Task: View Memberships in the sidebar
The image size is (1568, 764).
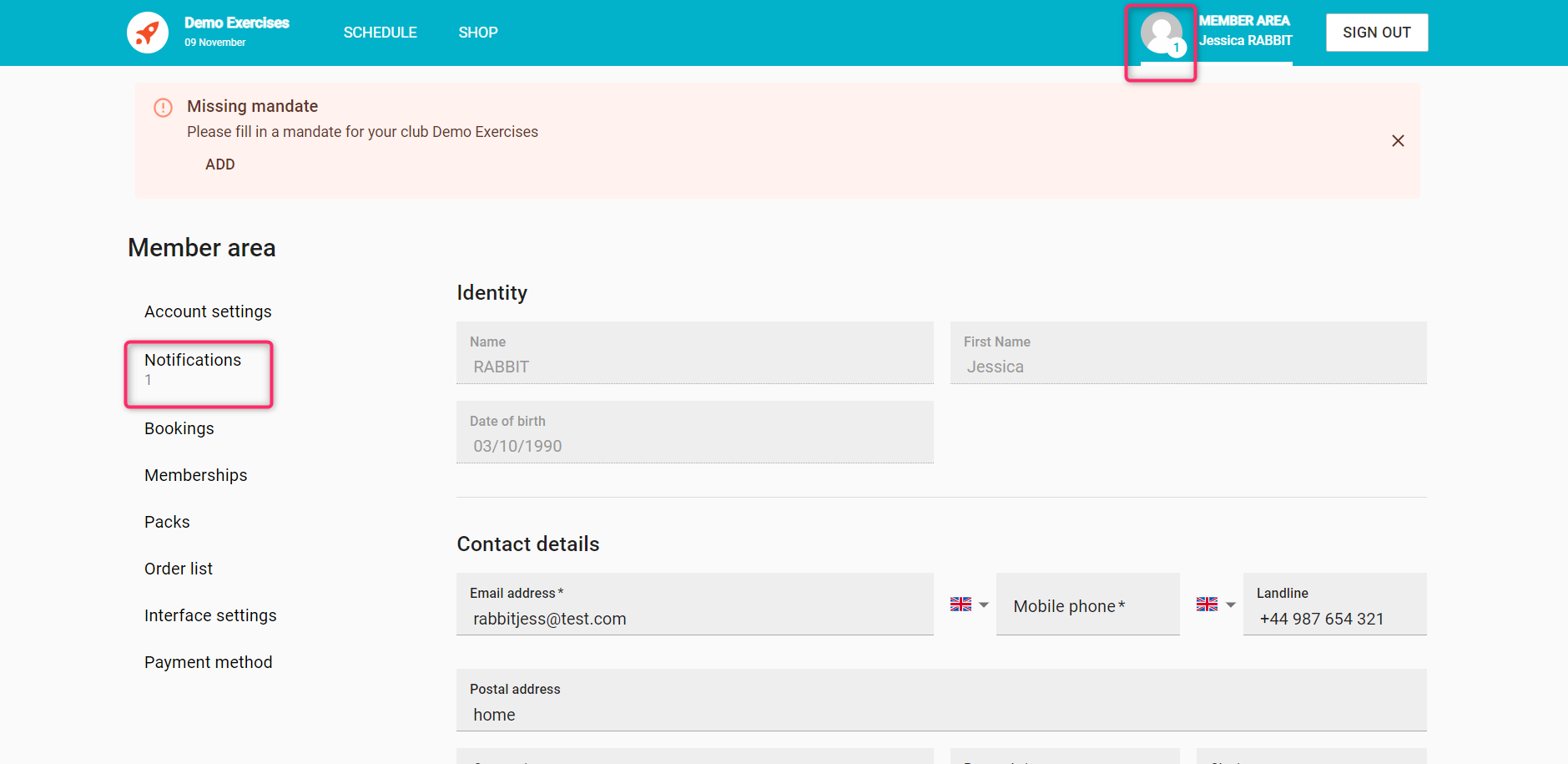Action: click(x=196, y=475)
